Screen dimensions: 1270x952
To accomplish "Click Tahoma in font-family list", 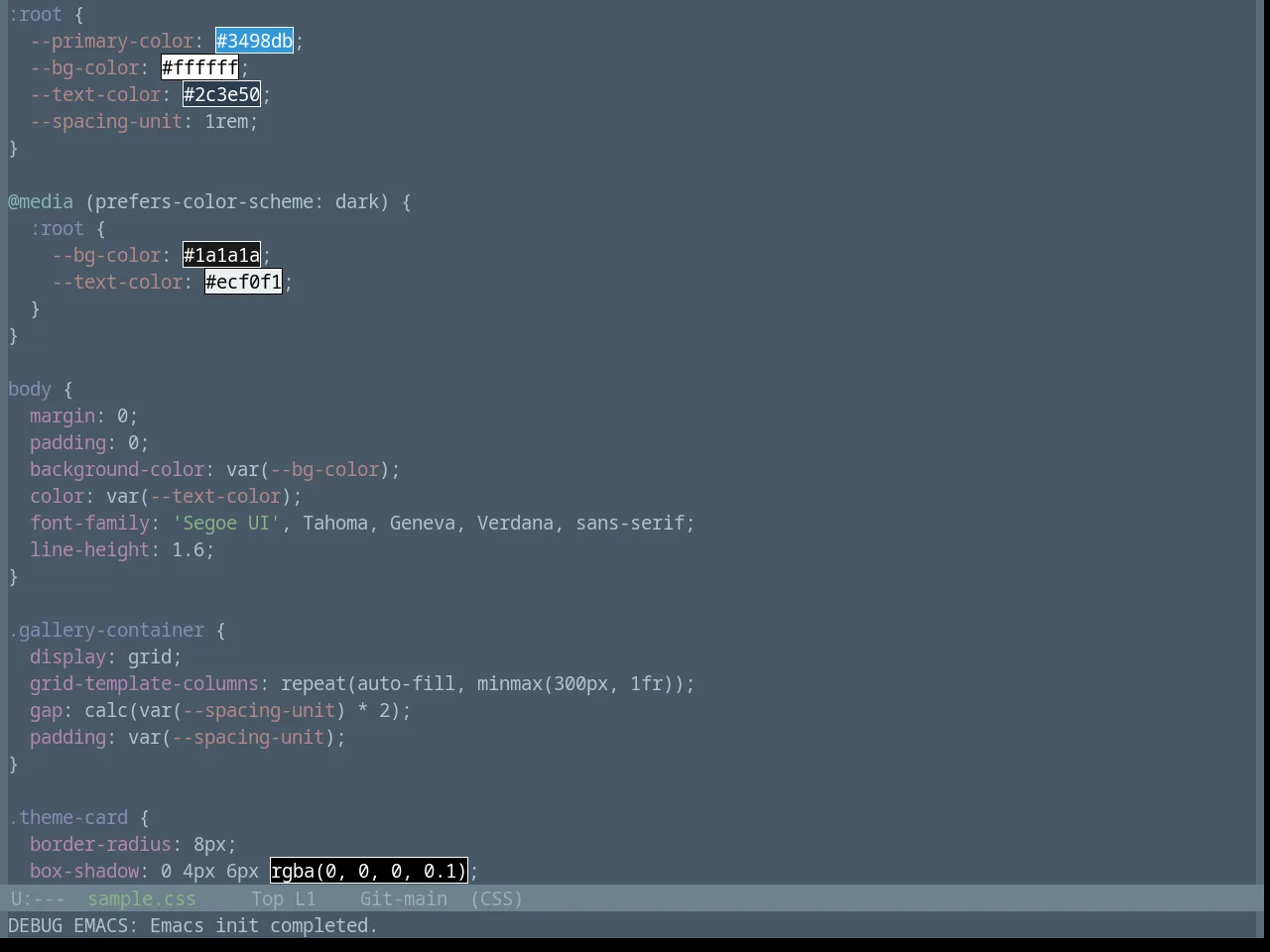I will coord(335,523).
